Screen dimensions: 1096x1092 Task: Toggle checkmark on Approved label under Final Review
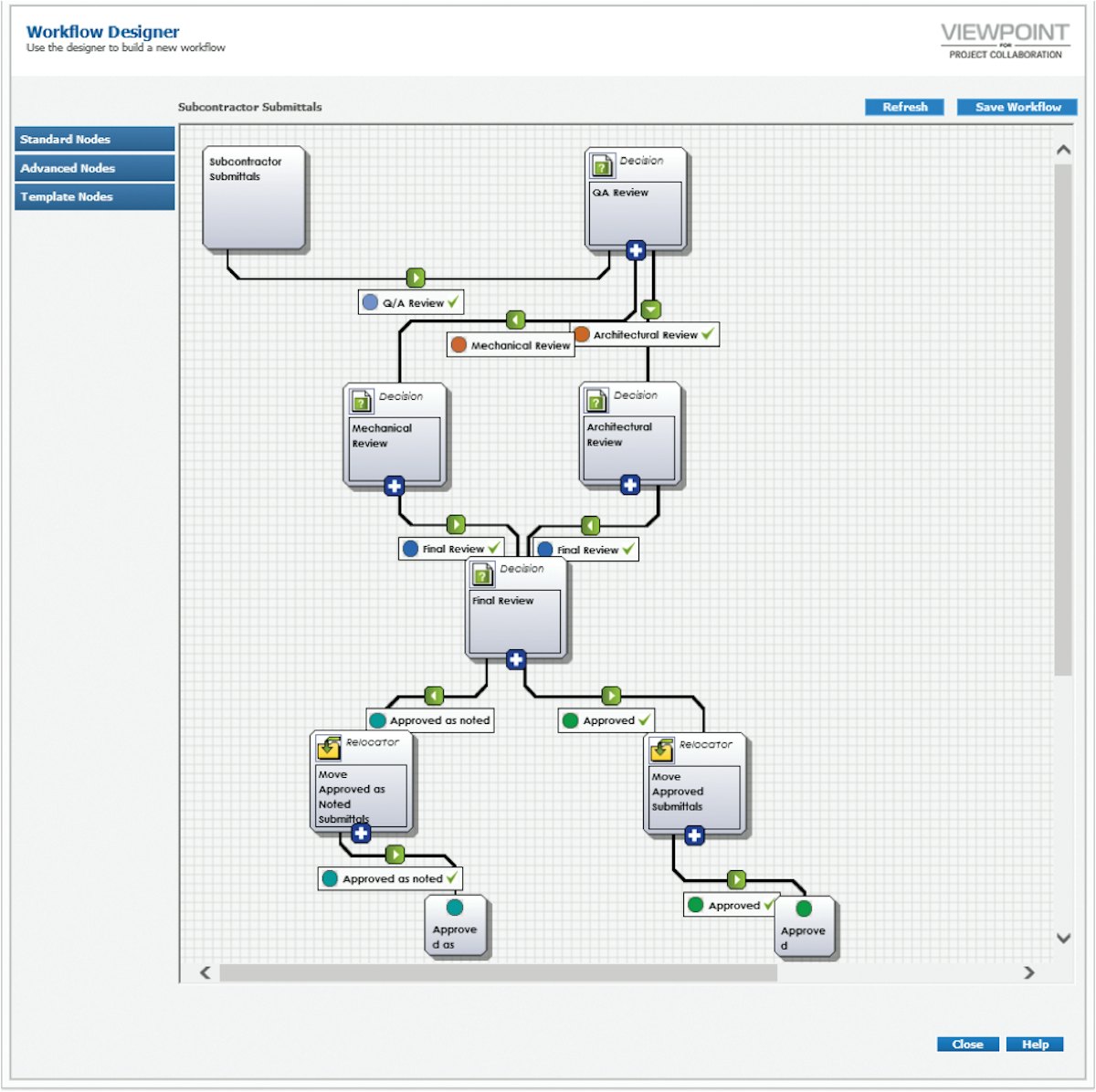coord(644,720)
